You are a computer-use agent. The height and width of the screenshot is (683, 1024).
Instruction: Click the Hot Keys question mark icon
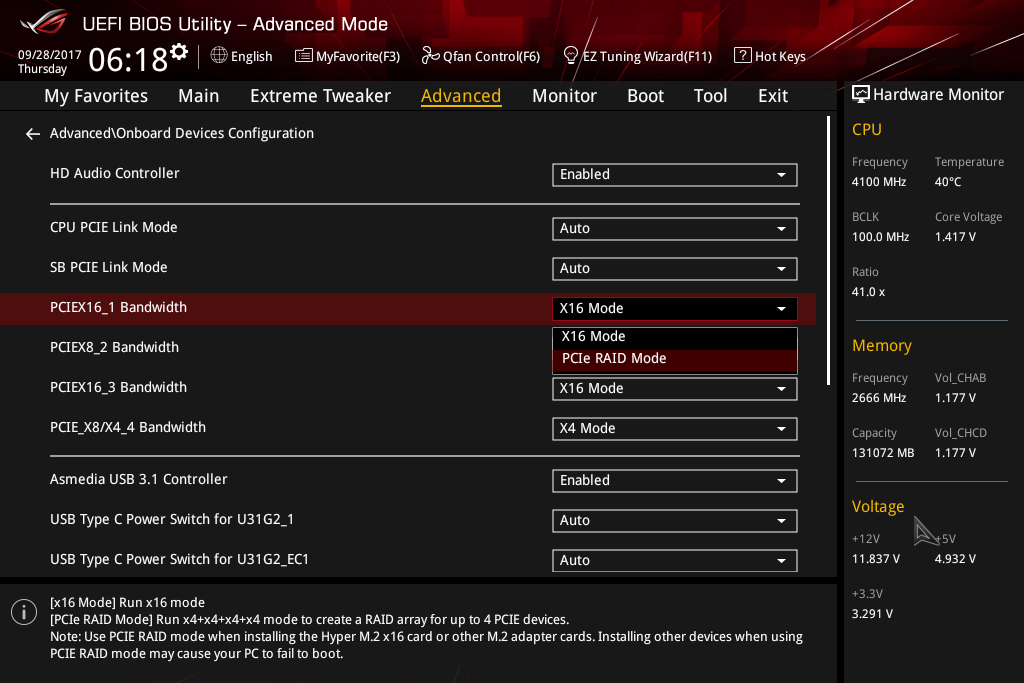pyautogui.click(x=743, y=56)
